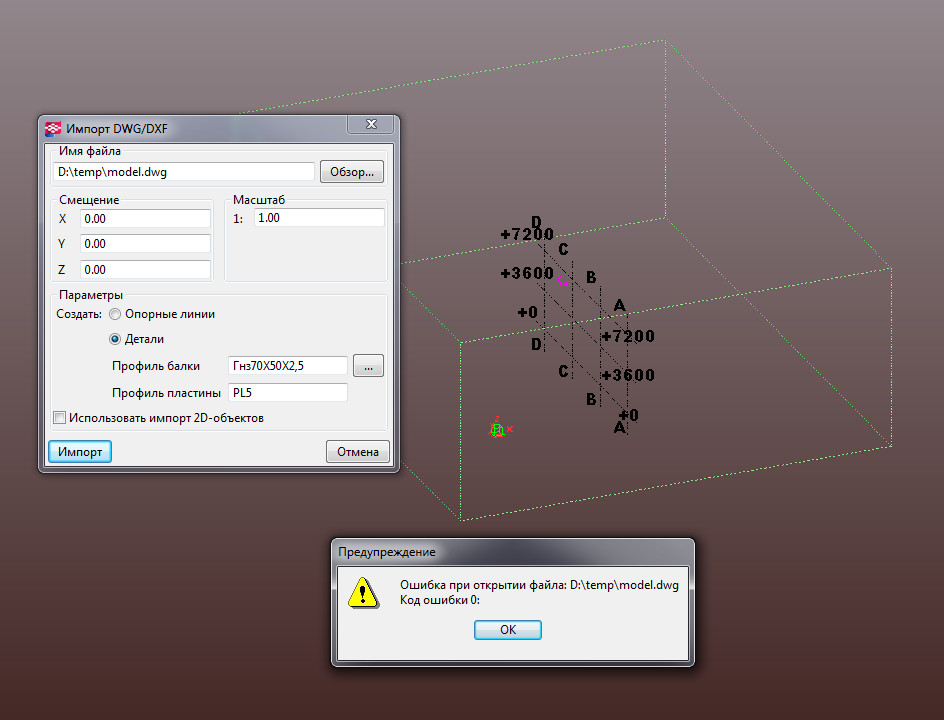Click the yellow warning triangle icon
Viewport: 944px width, 720px height.
[363, 593]
